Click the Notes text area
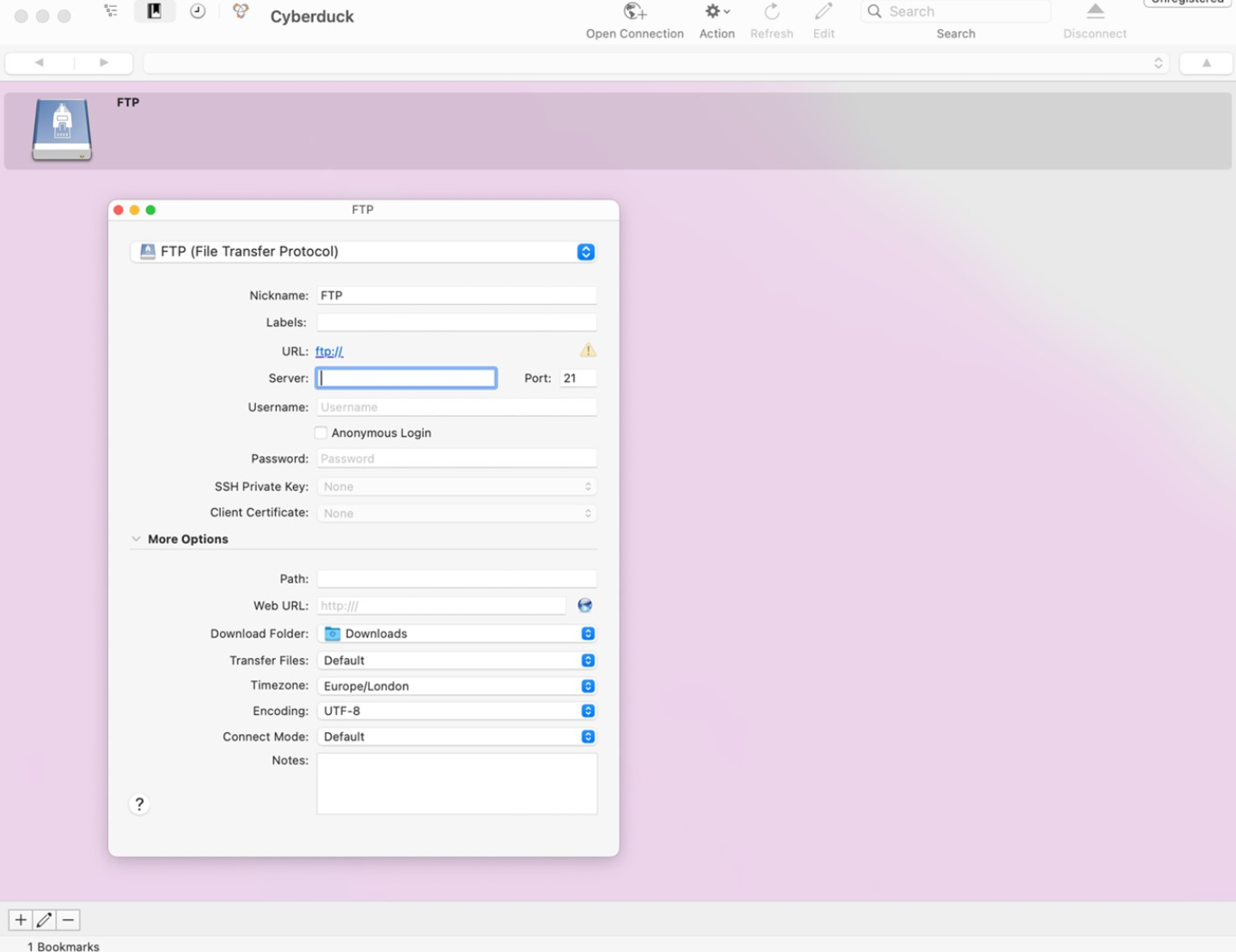The height and width of the screenshot is (952, 1236). pos(456,784)
